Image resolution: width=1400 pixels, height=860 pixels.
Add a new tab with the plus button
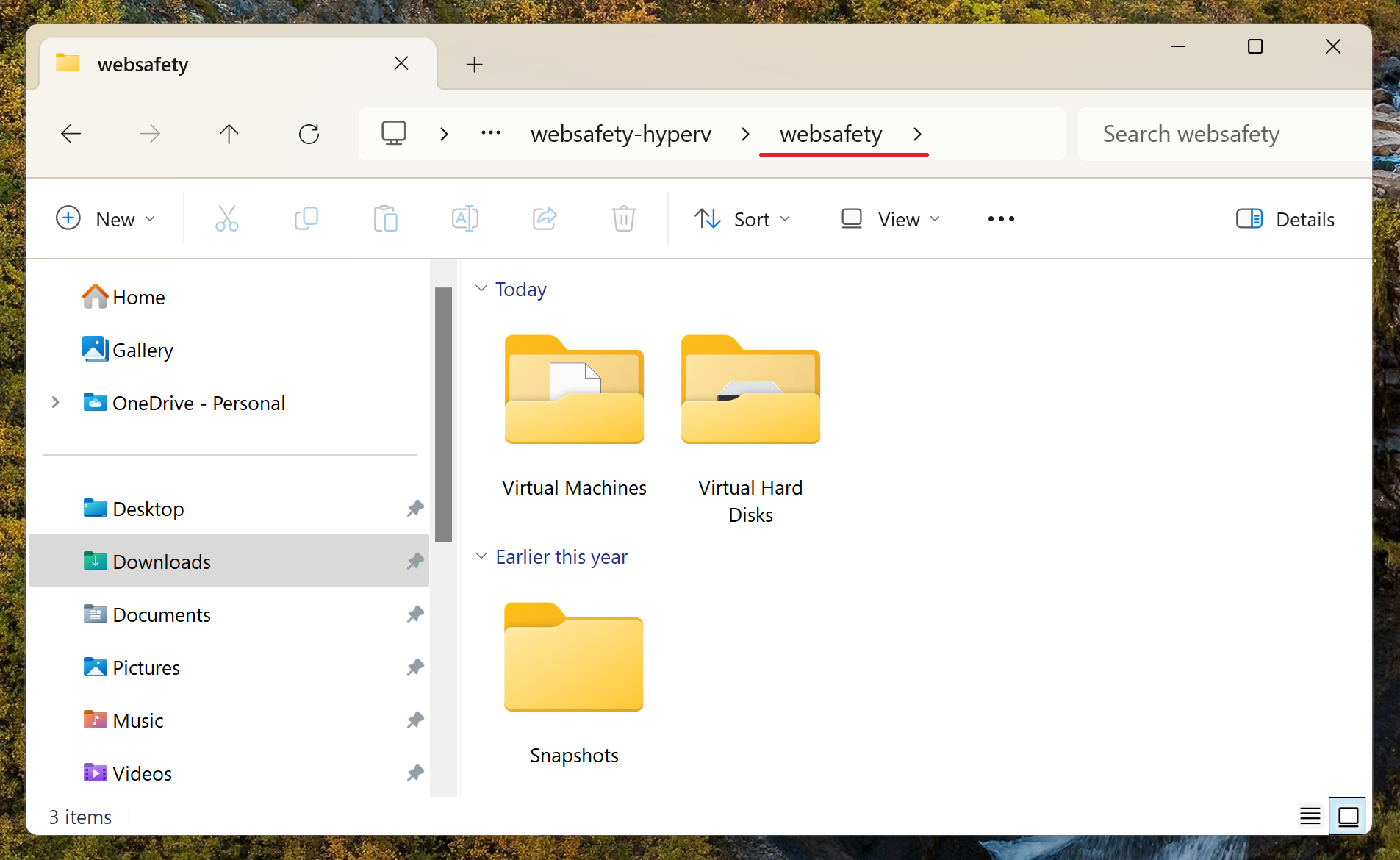click(475, 65)
